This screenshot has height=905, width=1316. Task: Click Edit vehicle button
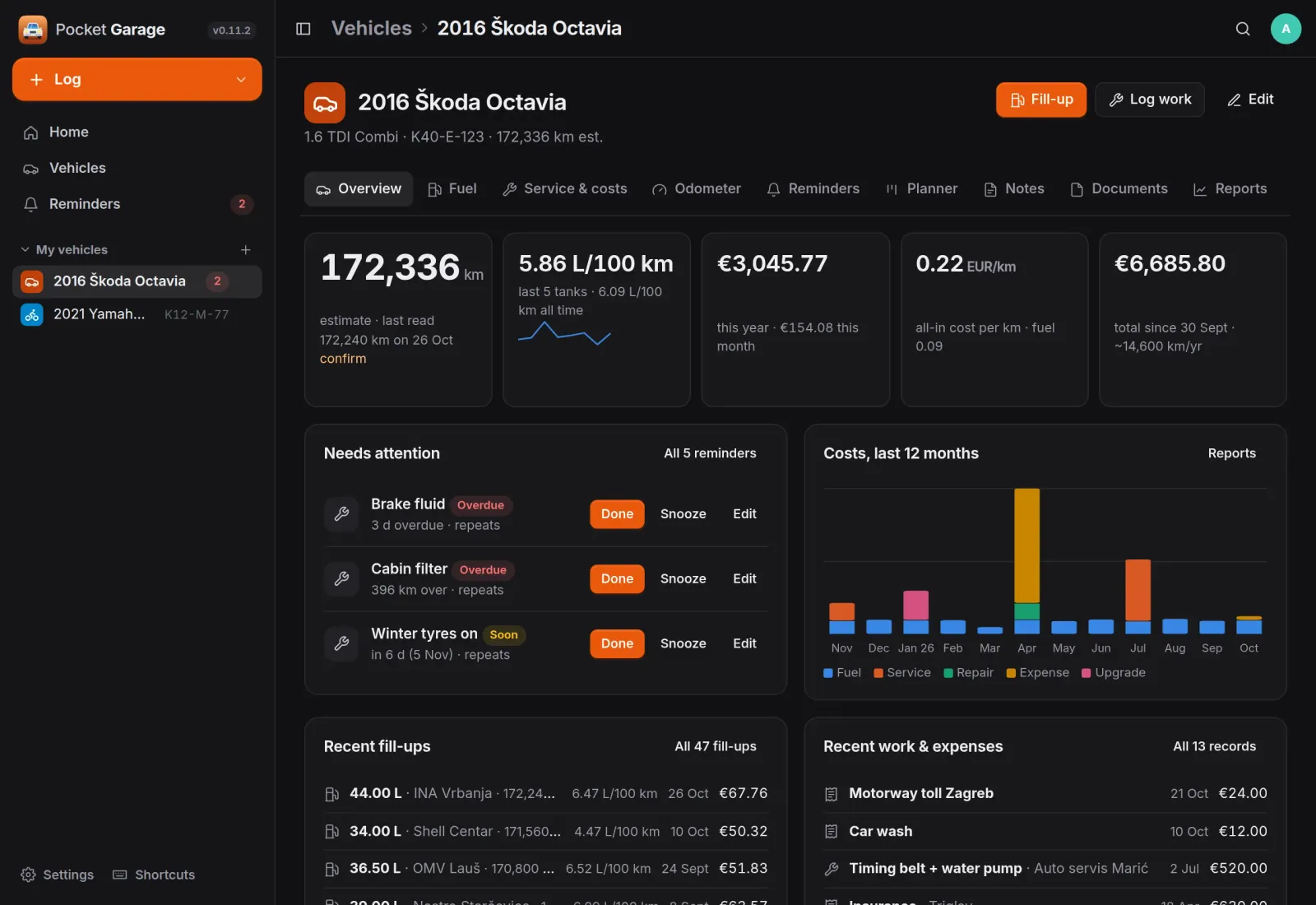[1250, 100]
